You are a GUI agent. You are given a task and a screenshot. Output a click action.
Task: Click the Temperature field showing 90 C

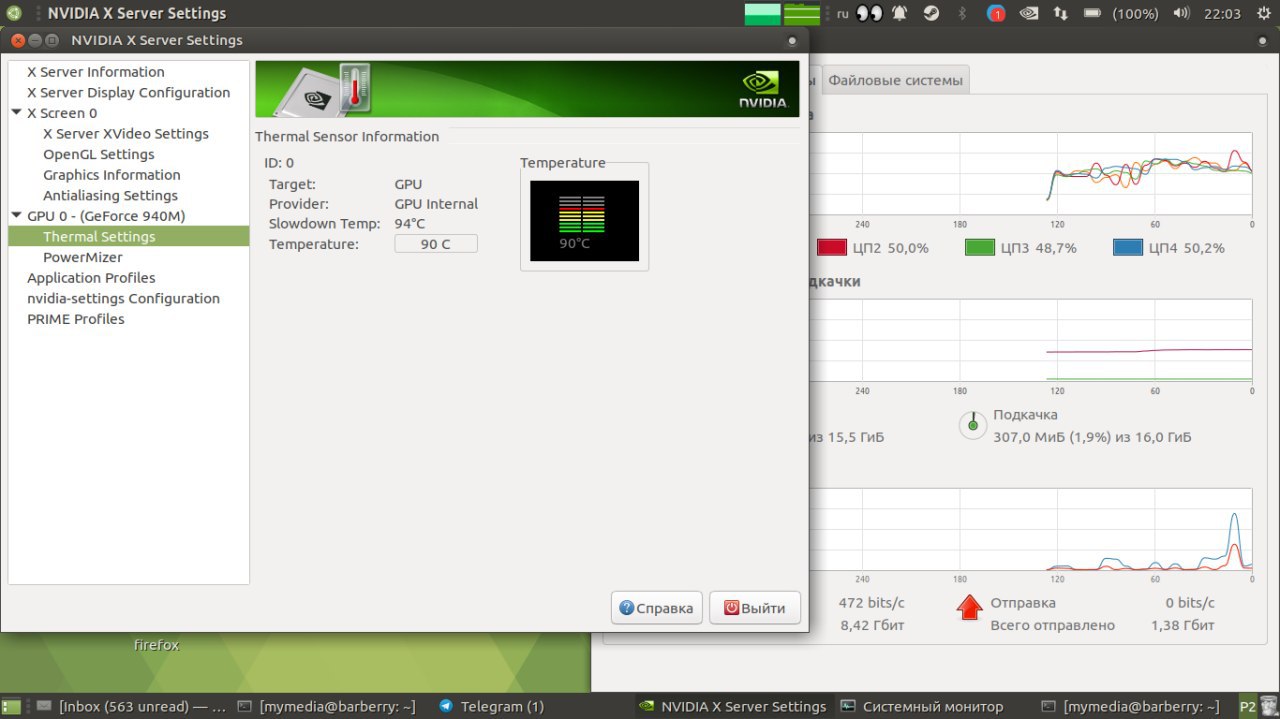[x=436, y=244]
